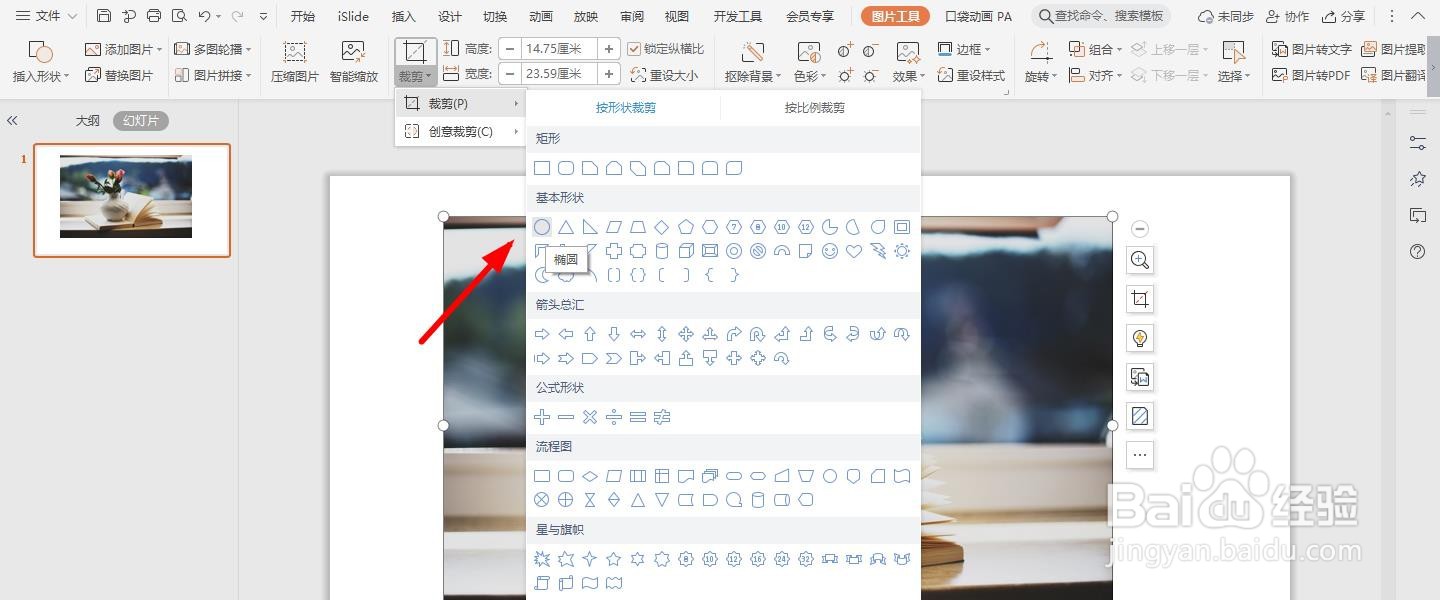Viewport: 1440px width, 600px height.
Task: Click the crop quick-tool beside the picture
Action: (x=1139, y=299)
